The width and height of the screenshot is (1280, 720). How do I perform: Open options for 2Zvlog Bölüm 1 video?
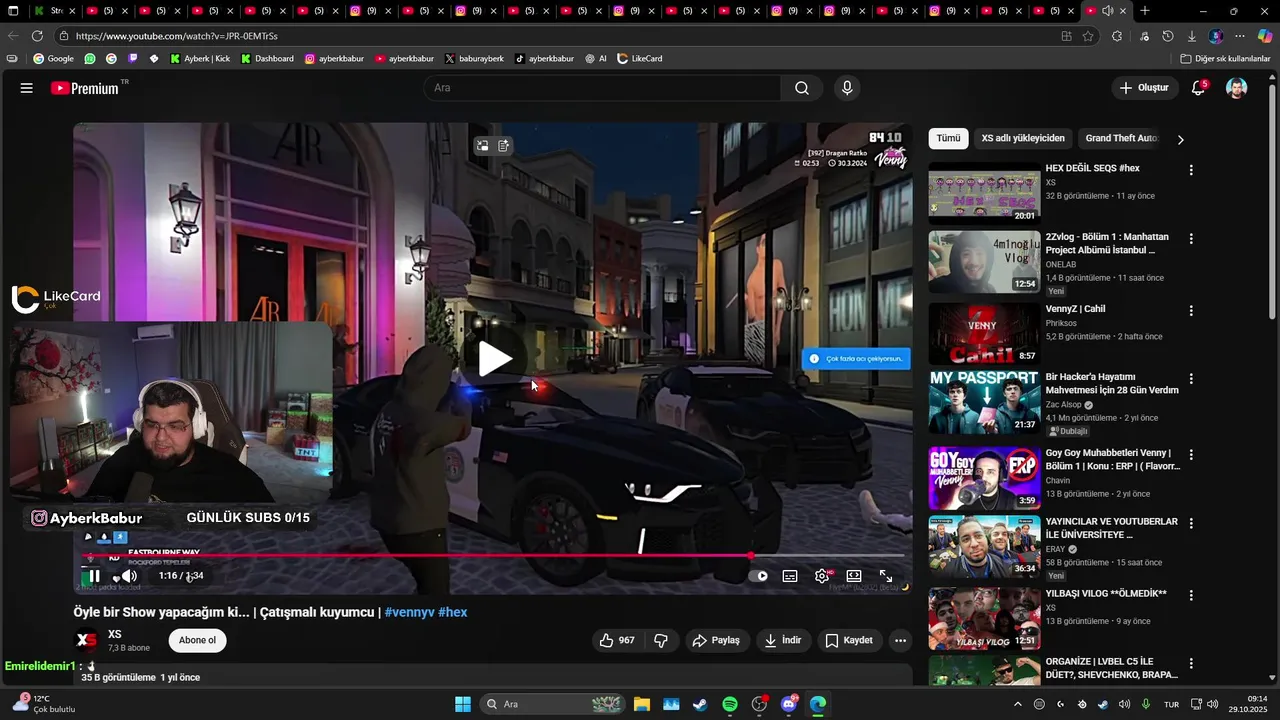point(1191,239)
